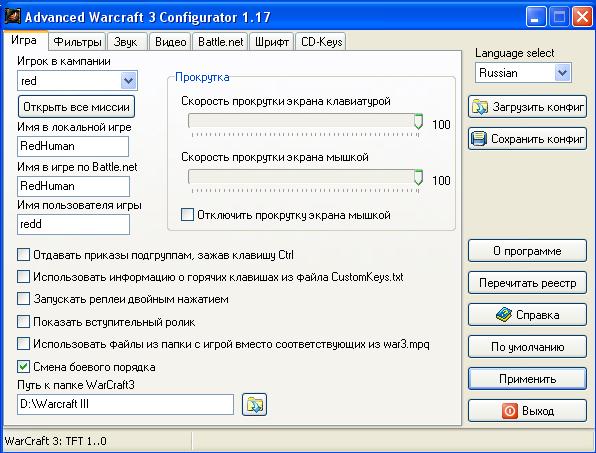Expand the Language select dropdown arrow
The image size is (596, 453).
tap(563, 73)
